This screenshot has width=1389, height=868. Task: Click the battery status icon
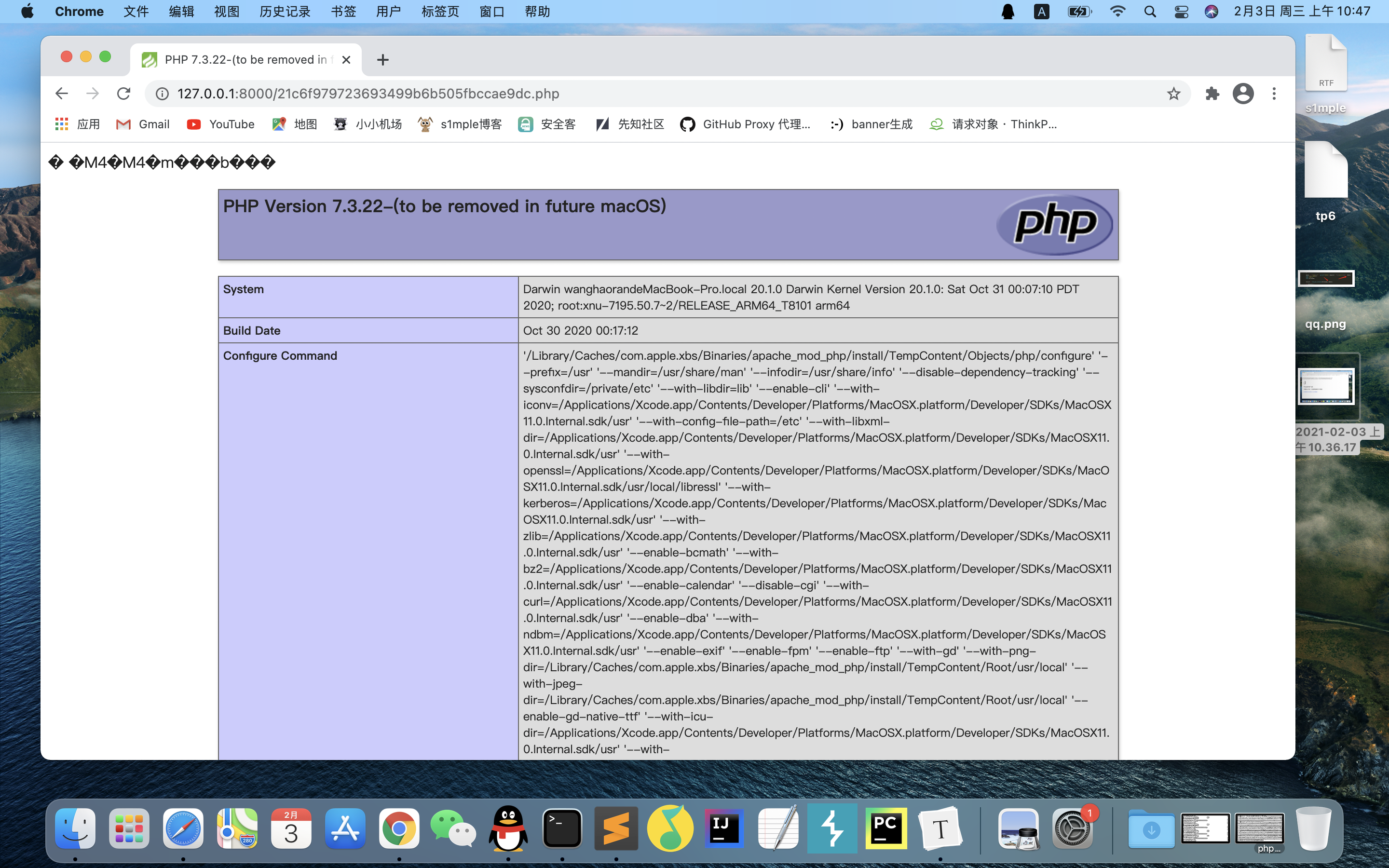(x=1080, y=12)
